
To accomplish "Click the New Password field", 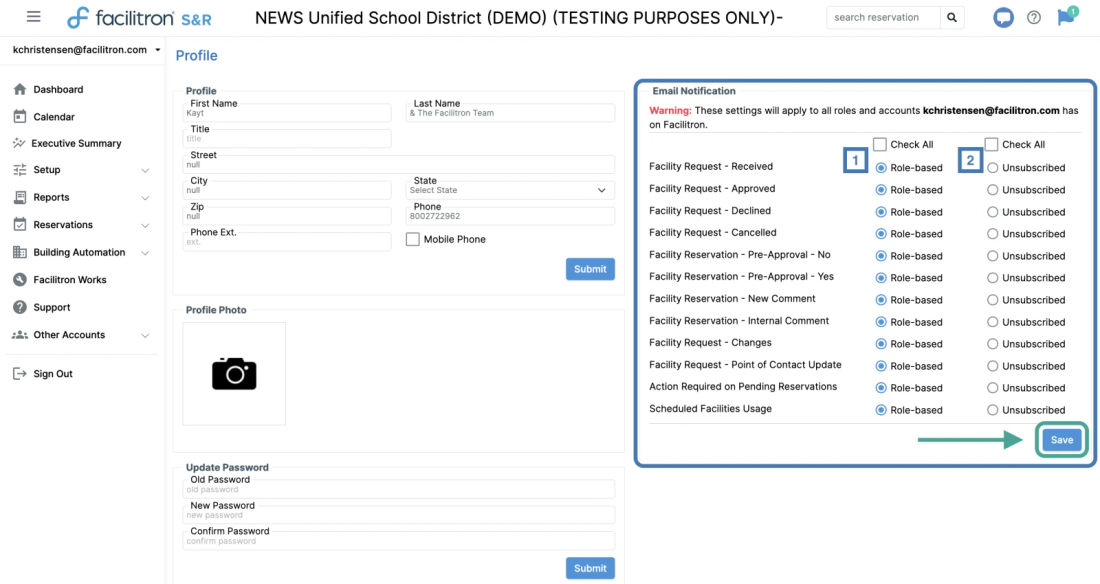I will pyautogui.click(x=398, y=515).
